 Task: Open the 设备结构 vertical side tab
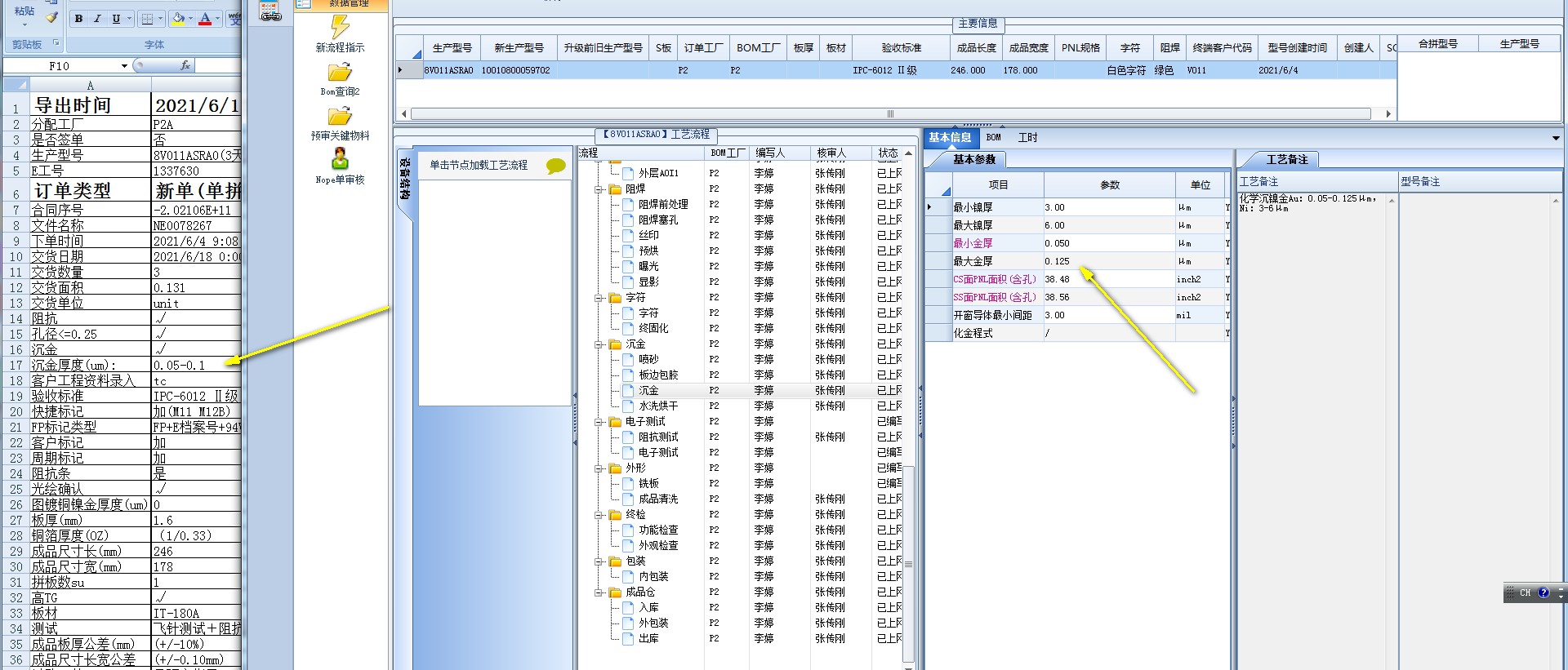point(405,180)
